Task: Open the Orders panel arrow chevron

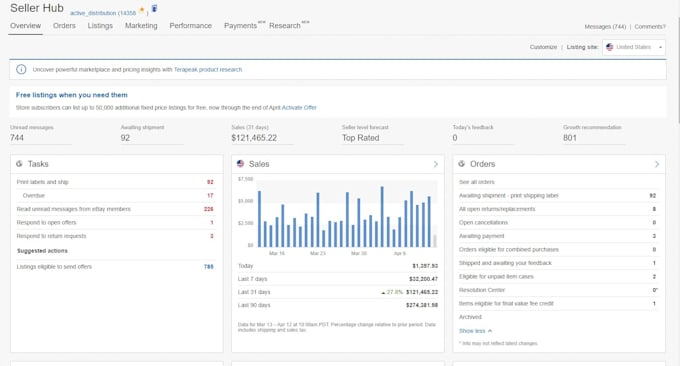Action: (x=657, y=164)
